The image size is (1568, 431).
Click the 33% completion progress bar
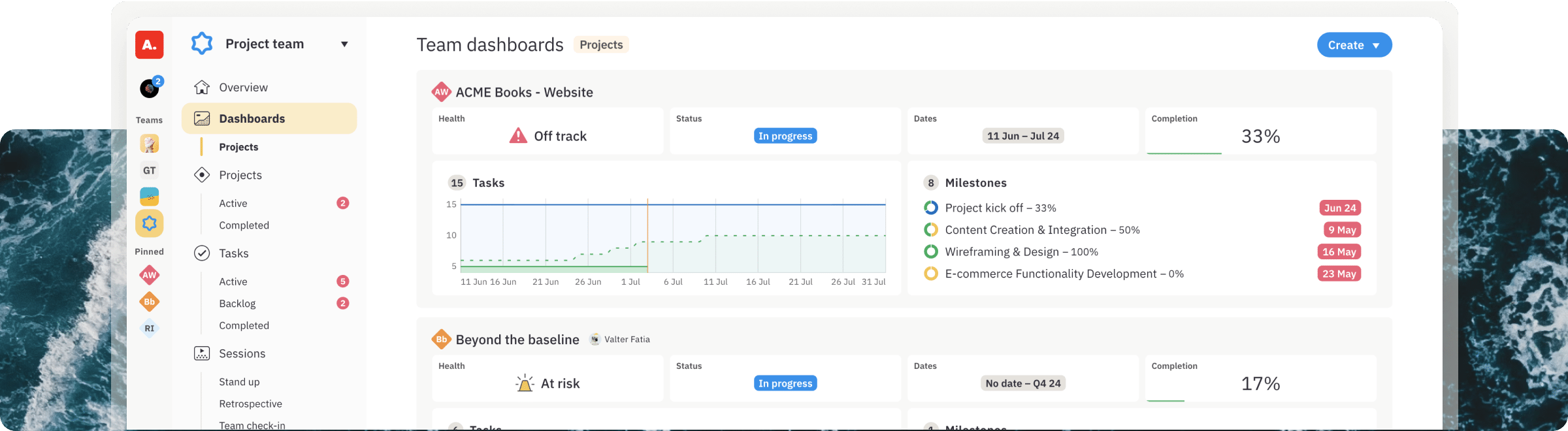point(1184,153)
